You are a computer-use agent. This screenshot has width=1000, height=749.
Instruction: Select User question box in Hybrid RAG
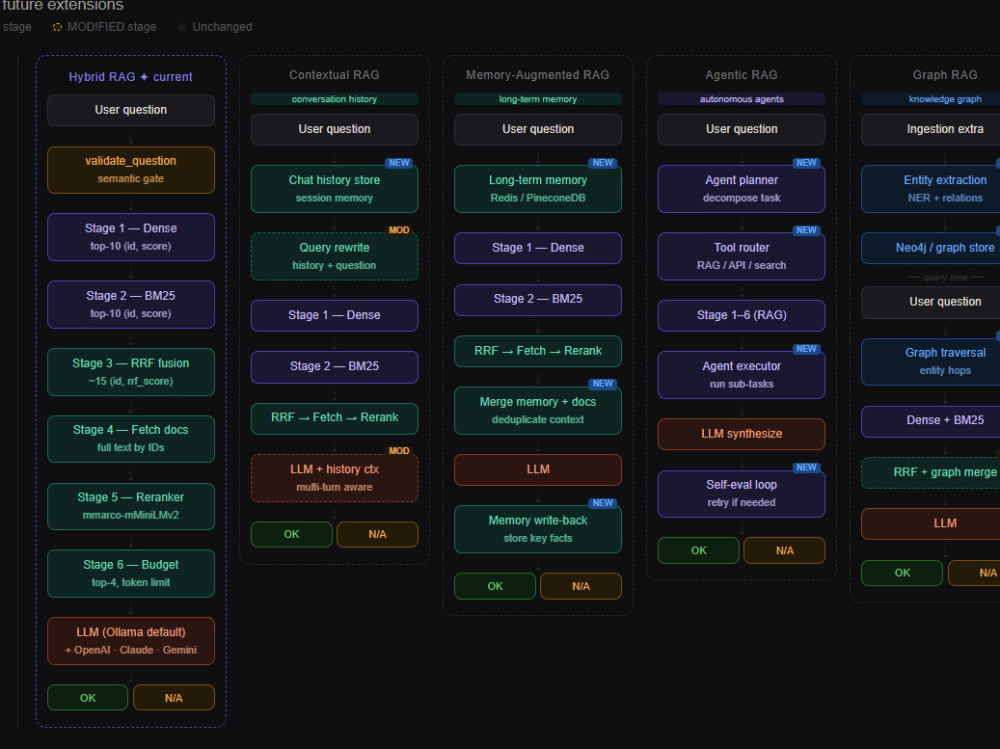(x=131, y=110)
